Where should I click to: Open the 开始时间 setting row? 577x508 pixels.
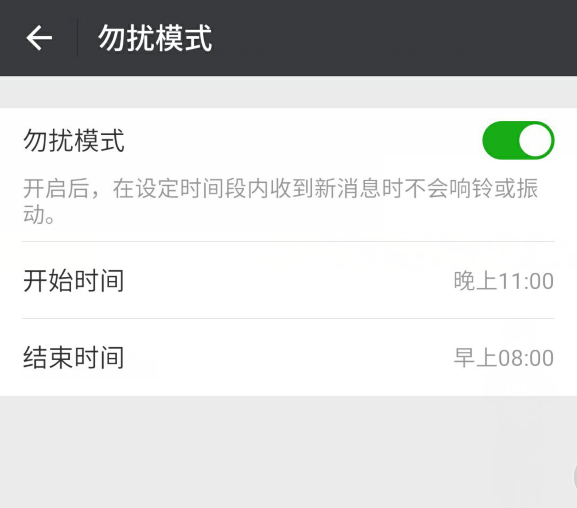pyautogui.click(x=288, y=281)
